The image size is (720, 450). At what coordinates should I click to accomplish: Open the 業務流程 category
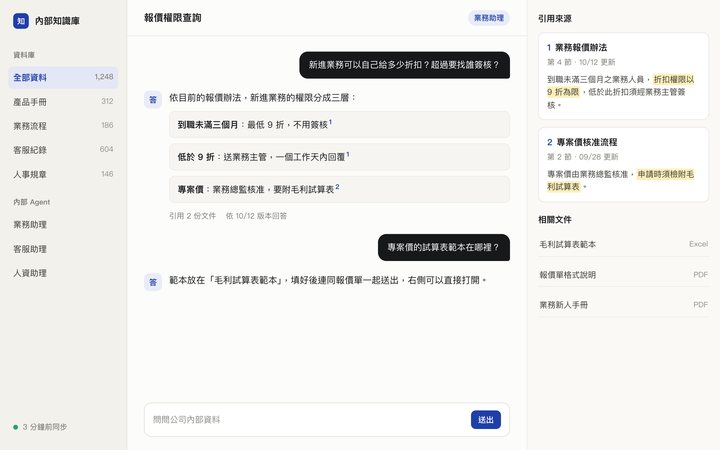[x=63, y=125]
